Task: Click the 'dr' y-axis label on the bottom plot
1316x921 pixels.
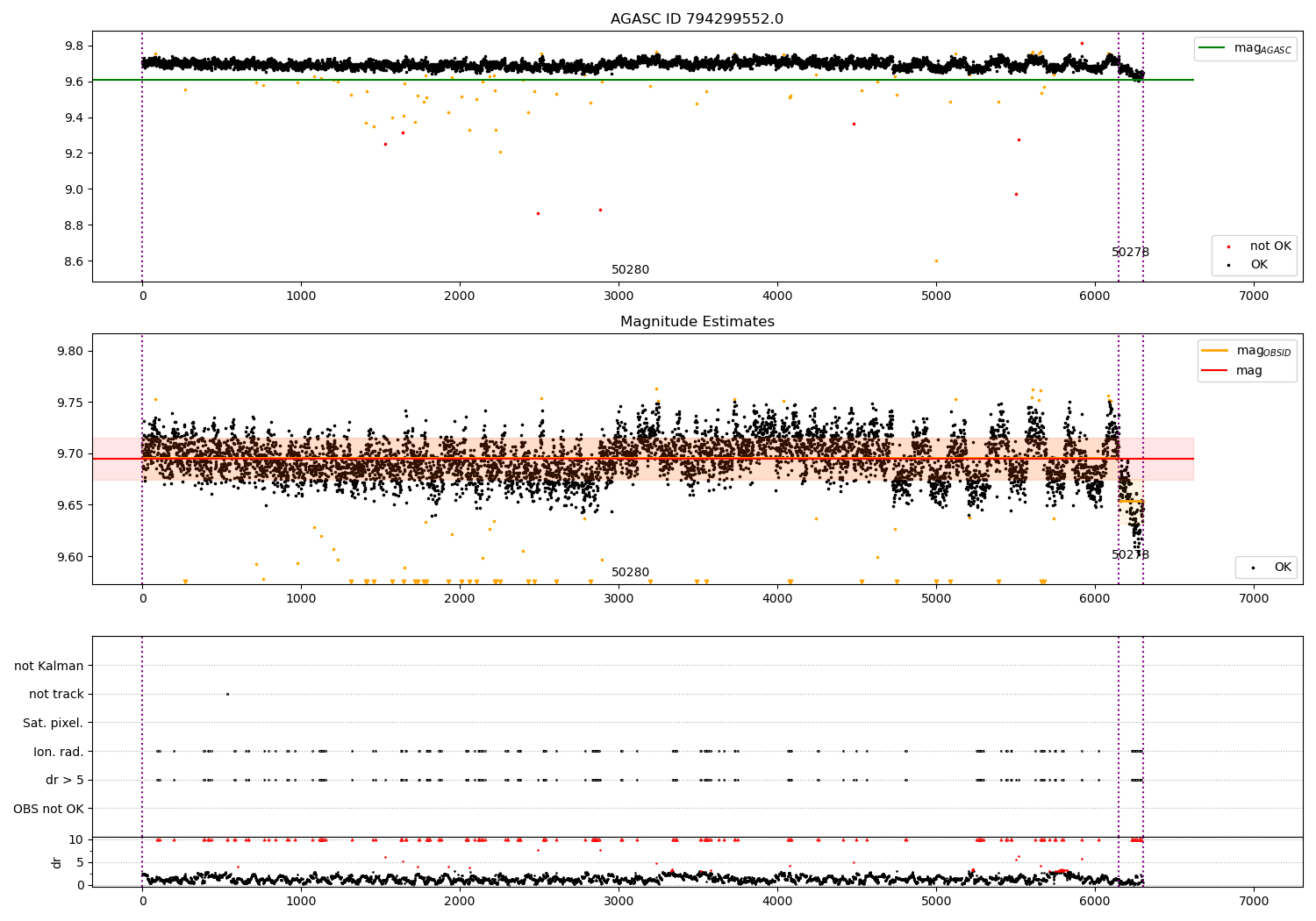Action: (x=57, y=862)
